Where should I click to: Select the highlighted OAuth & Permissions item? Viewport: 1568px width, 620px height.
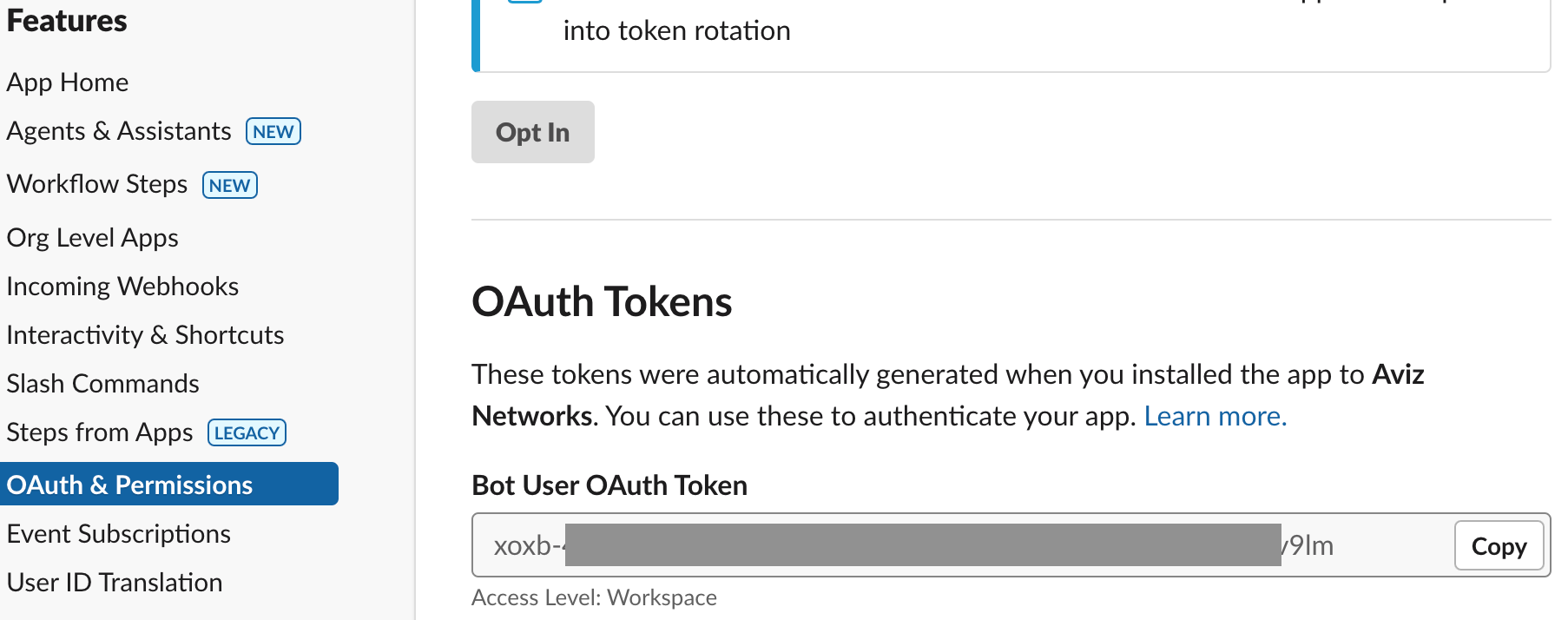[x=130, y=485]
